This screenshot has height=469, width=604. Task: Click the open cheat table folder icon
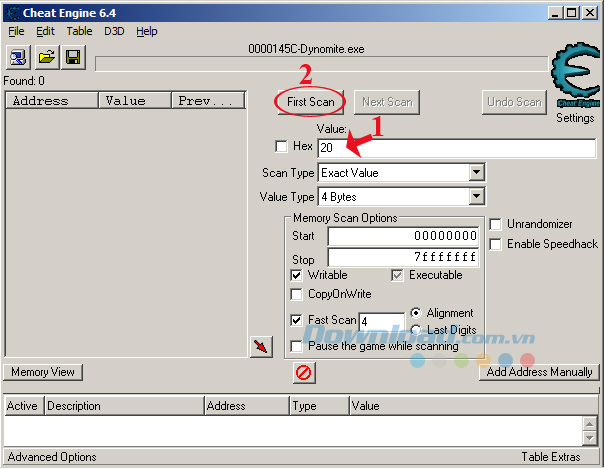47,57
